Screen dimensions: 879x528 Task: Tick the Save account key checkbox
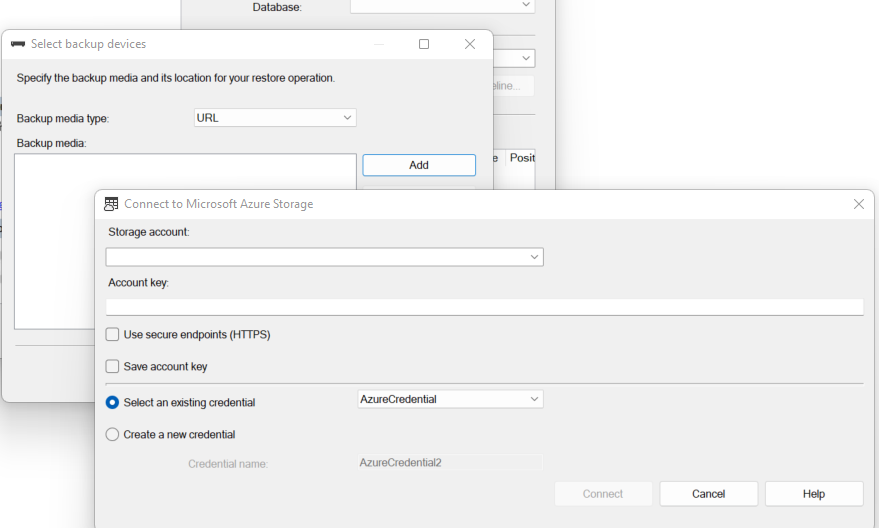(112, 367)
